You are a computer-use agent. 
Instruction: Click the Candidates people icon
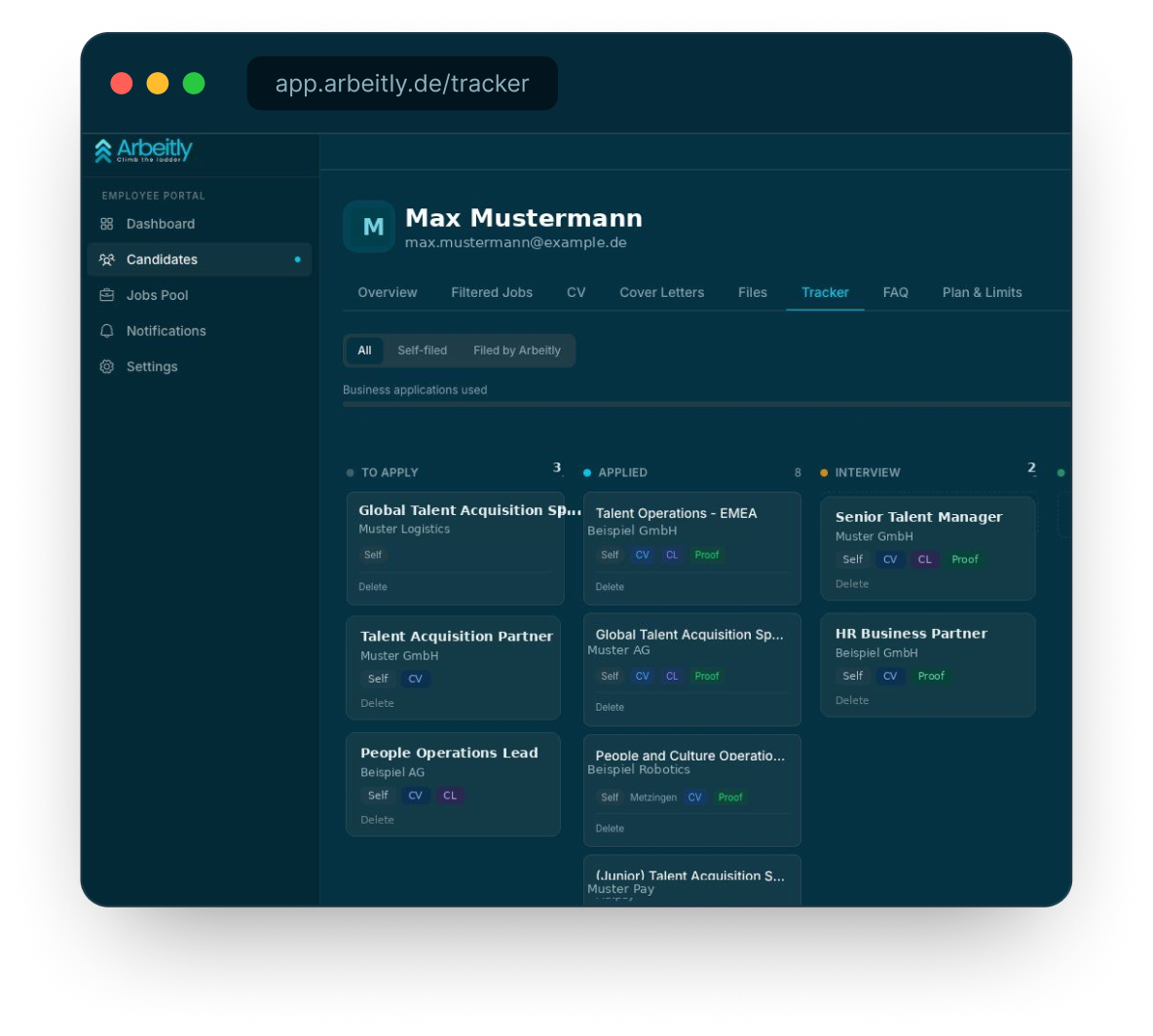coord(106,260)
